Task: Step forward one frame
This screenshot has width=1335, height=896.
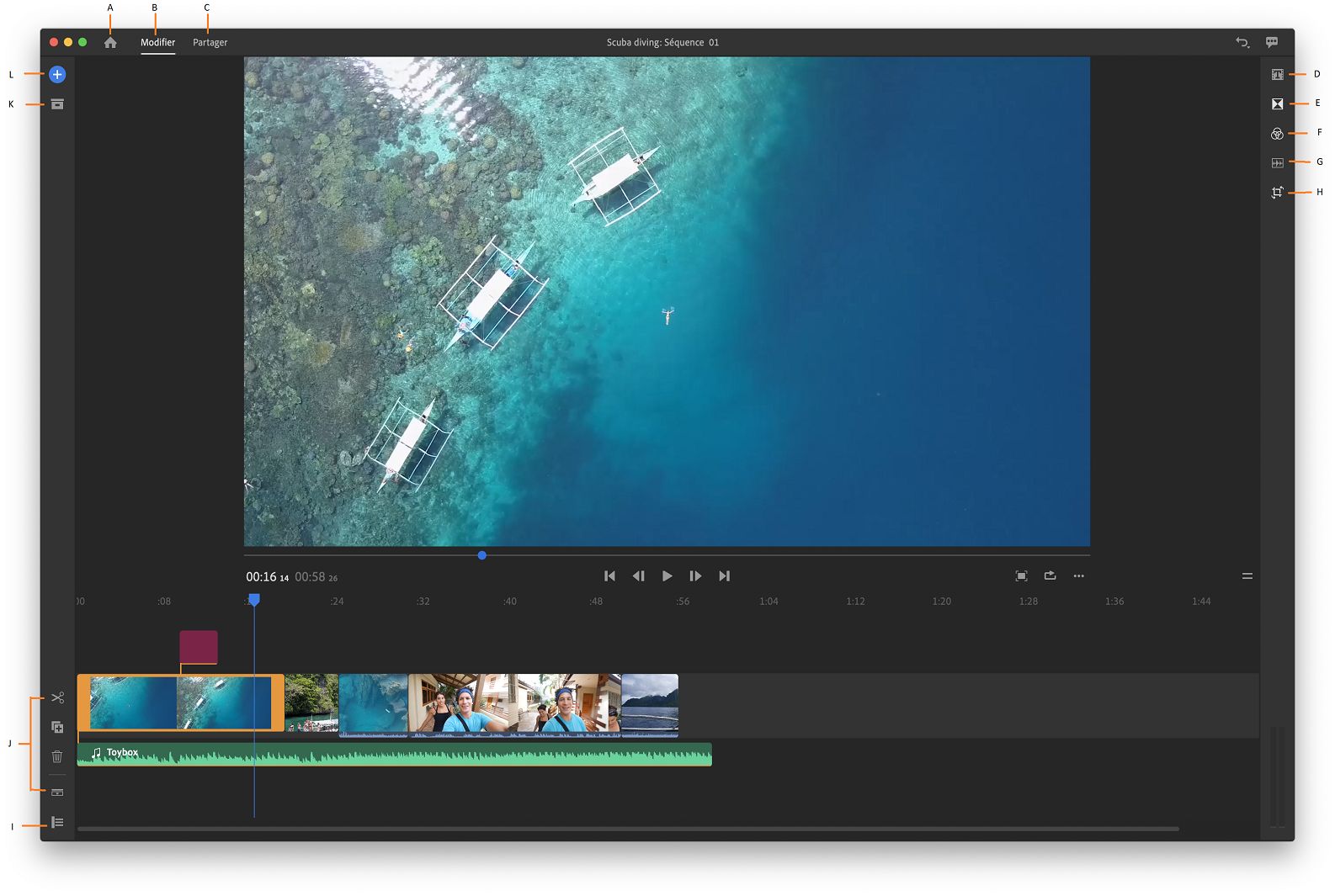Action: pyautogui.click(x=695, y=576)
